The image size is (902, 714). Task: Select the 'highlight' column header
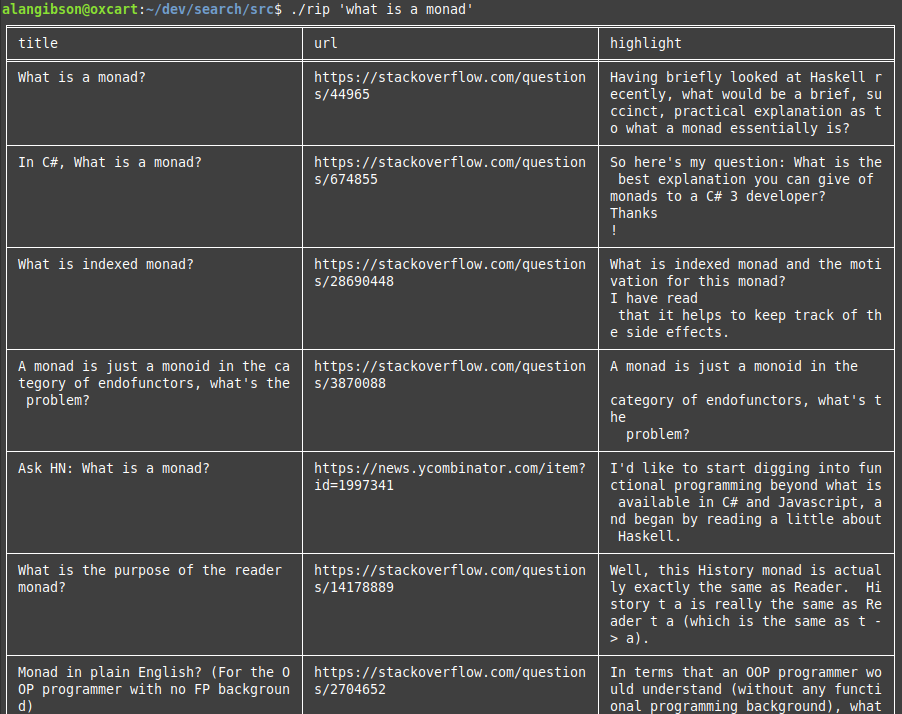645,43
